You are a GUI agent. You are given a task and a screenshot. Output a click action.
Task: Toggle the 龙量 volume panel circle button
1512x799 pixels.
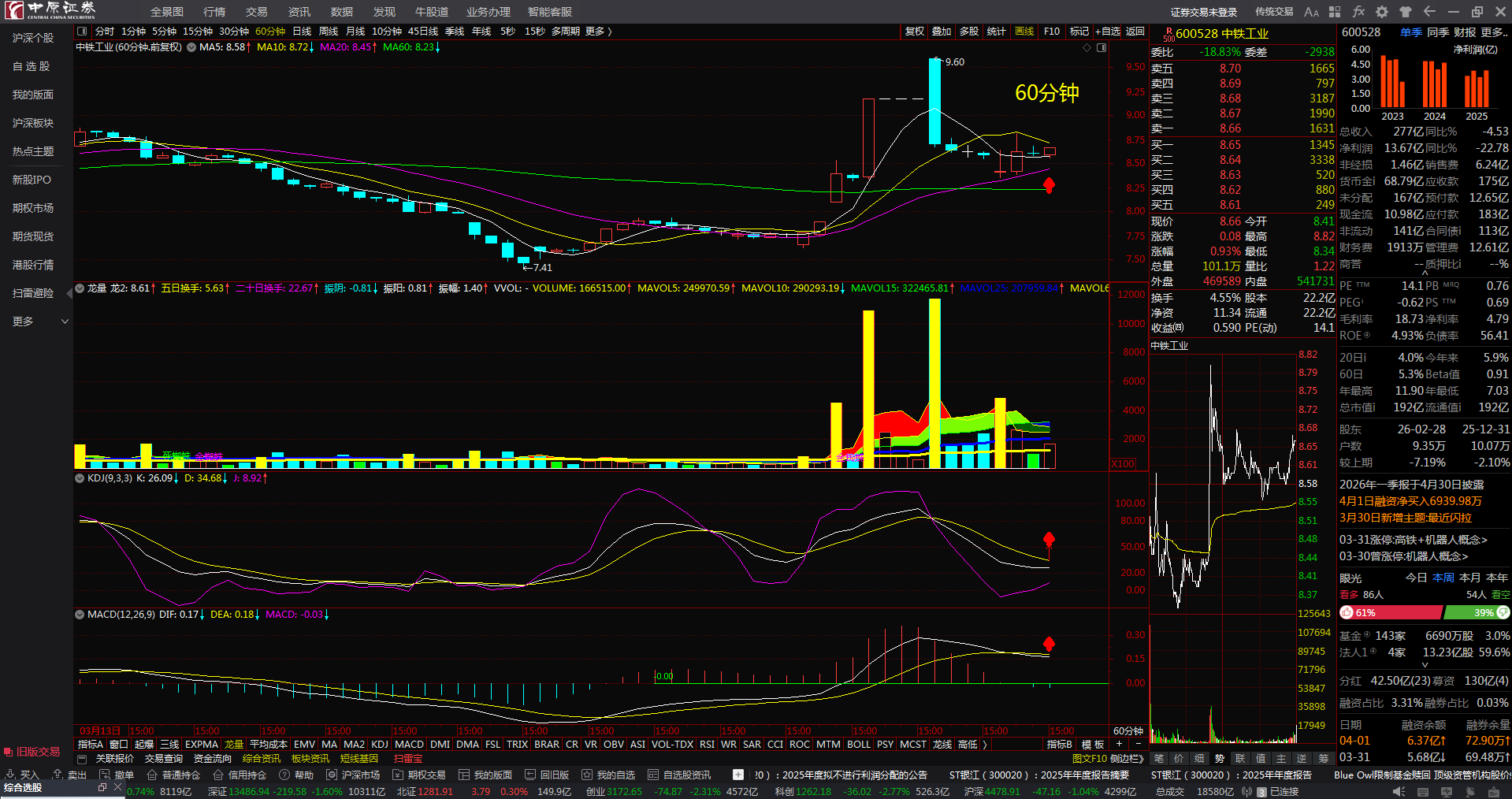[80, 288]
